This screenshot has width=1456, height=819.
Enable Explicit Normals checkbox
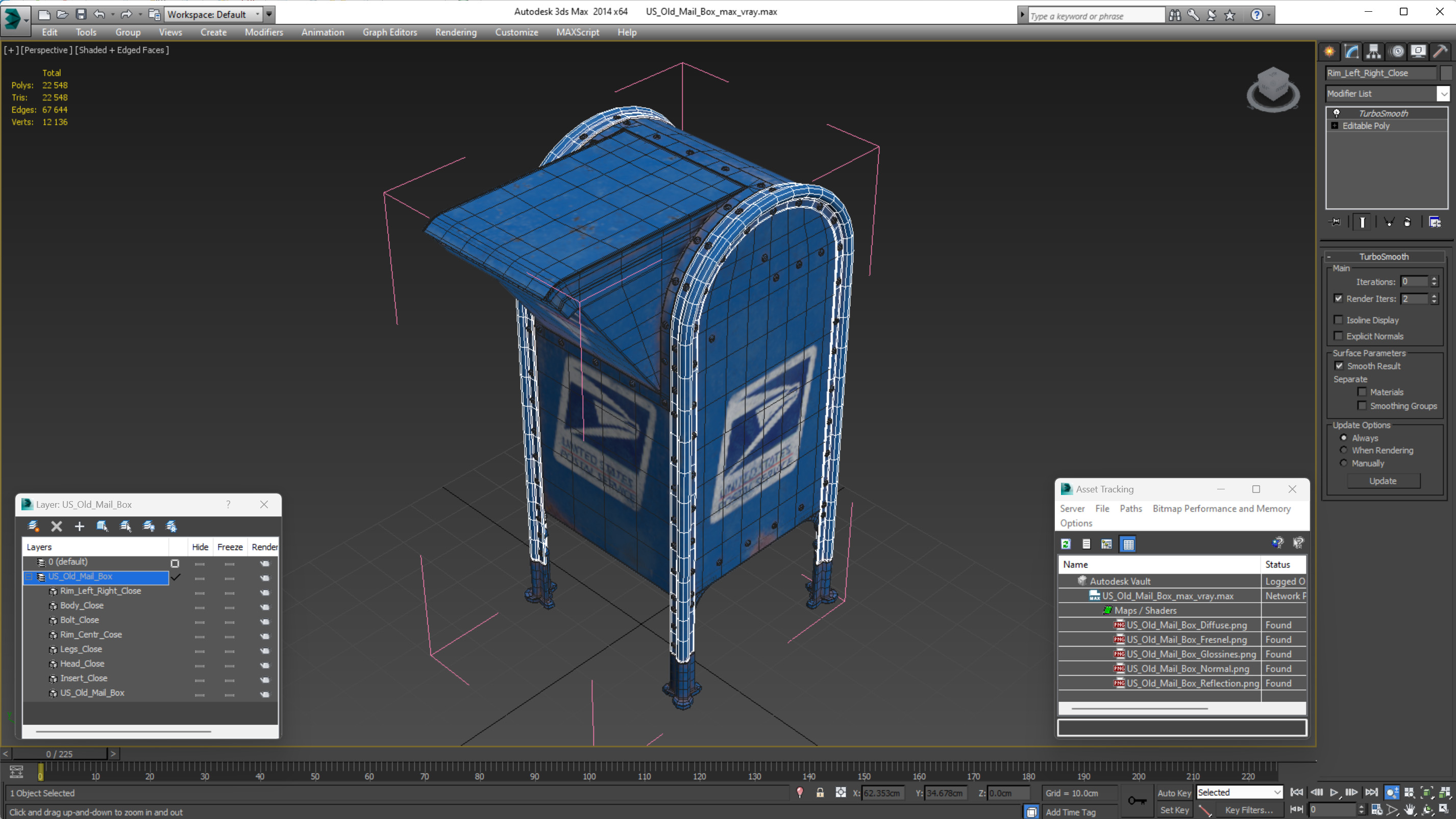(1339, 336)
